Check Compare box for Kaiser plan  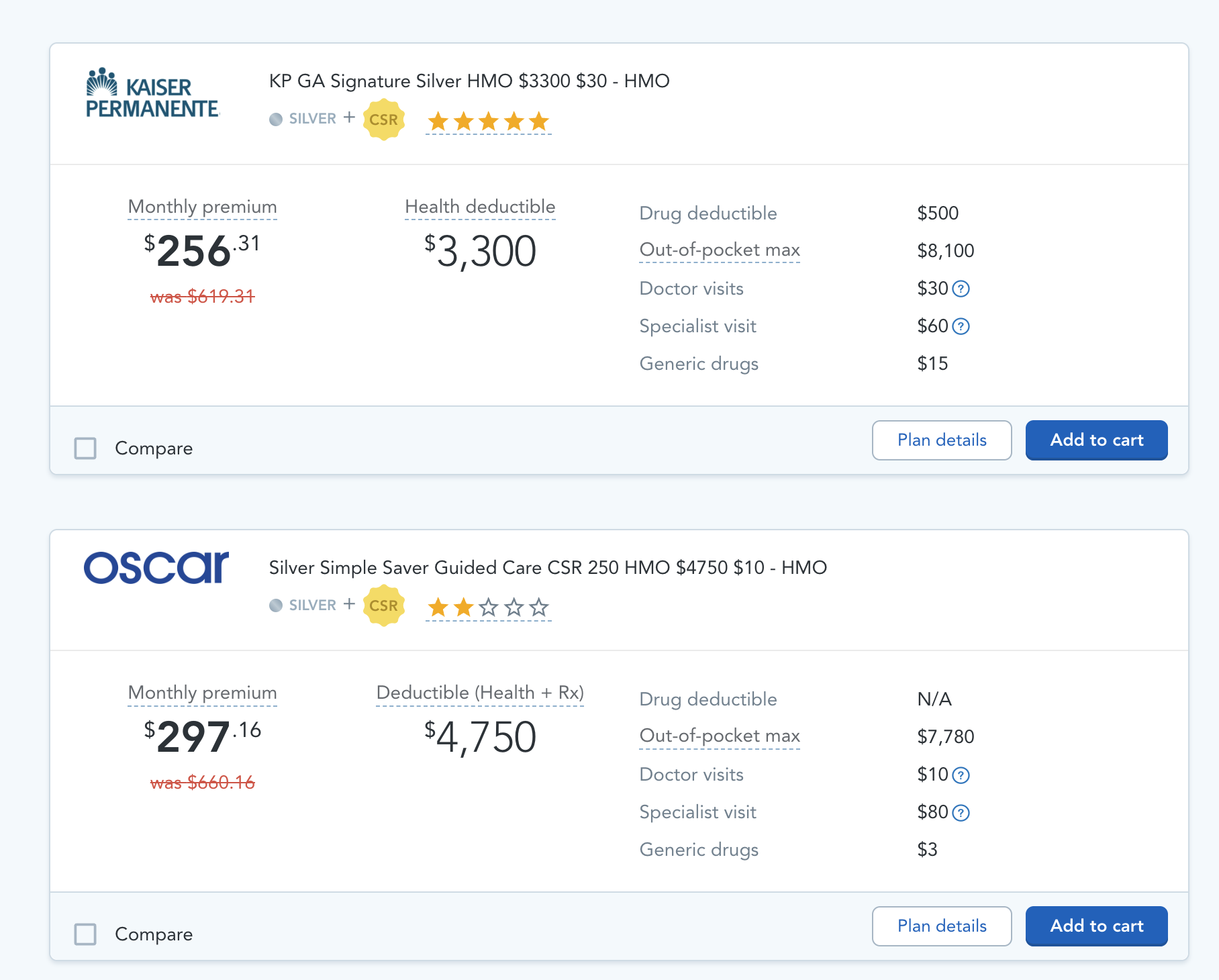(x=85, y=448)
